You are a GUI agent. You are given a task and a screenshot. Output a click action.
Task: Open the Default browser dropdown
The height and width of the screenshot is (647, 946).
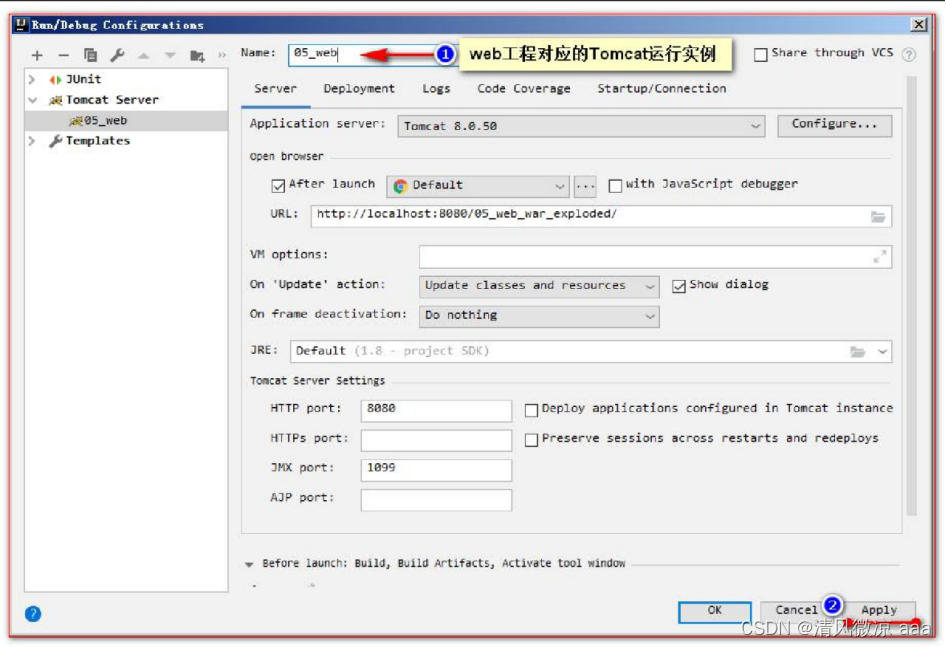pos(478,186)
